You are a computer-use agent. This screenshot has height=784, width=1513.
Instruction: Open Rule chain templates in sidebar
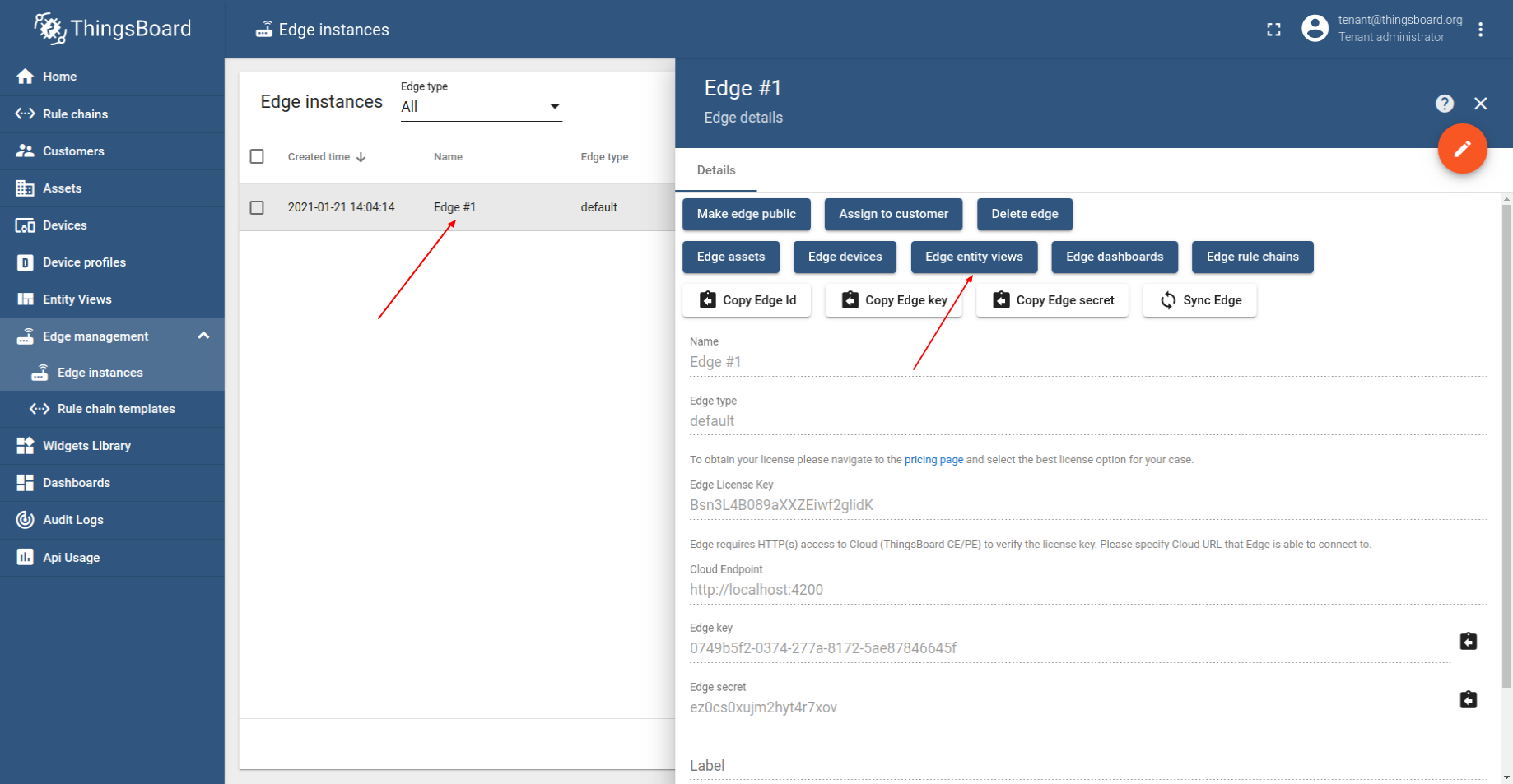pos(116,409)
